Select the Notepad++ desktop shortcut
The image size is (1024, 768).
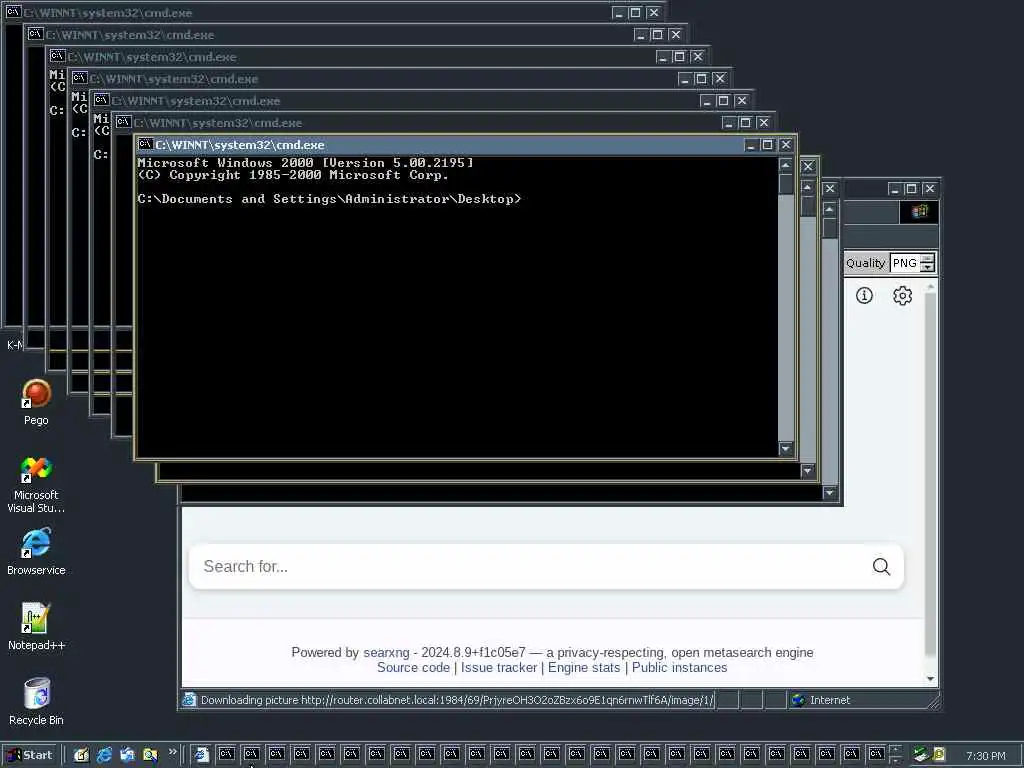[36, 627]
